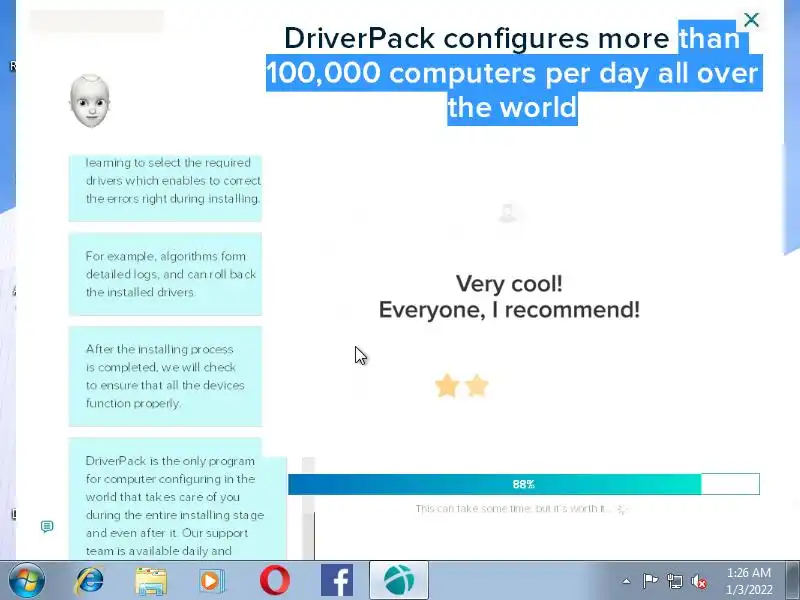The width and height of the screenshot is (800, 600).
Task: Click the message ending 'errors right during installing'
Action: click(x=165, y=188)
